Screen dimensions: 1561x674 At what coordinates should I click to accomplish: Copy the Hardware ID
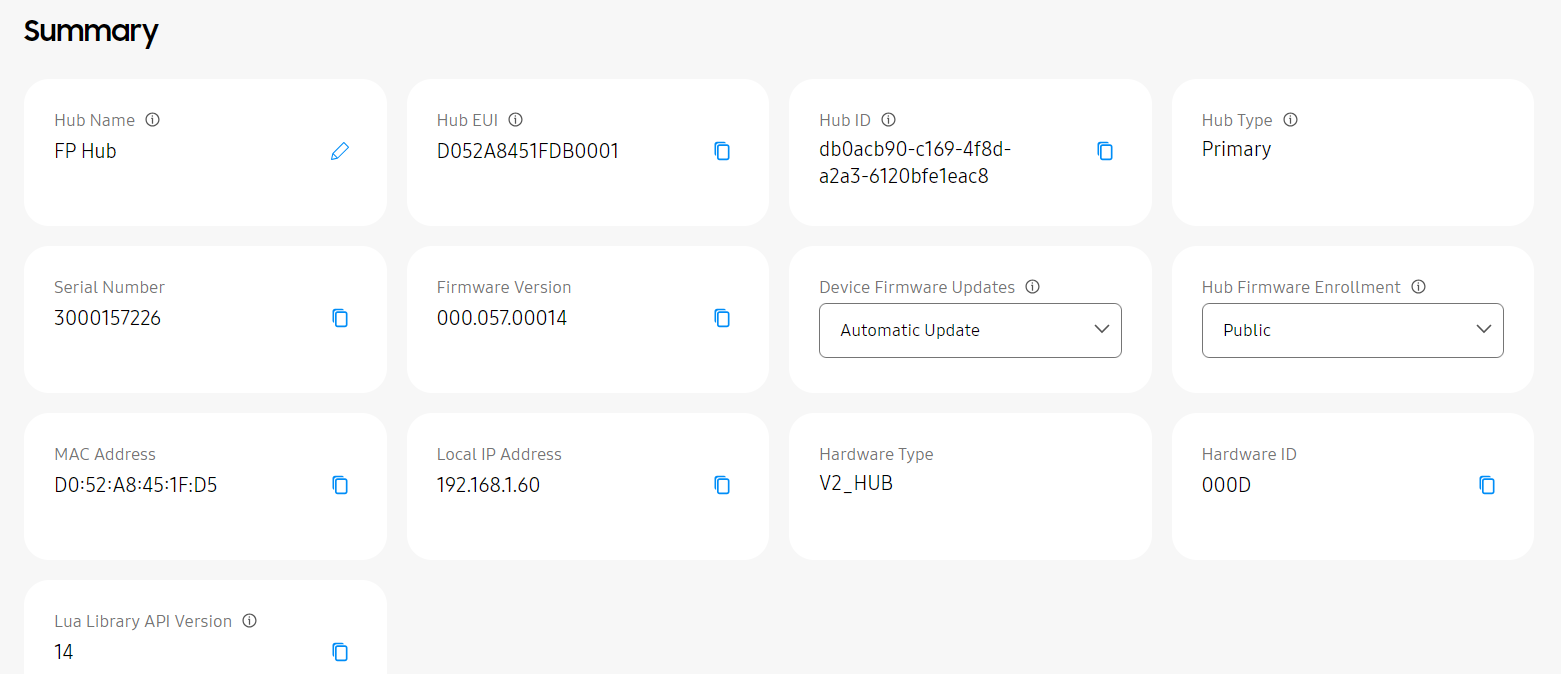point(1487,485)
